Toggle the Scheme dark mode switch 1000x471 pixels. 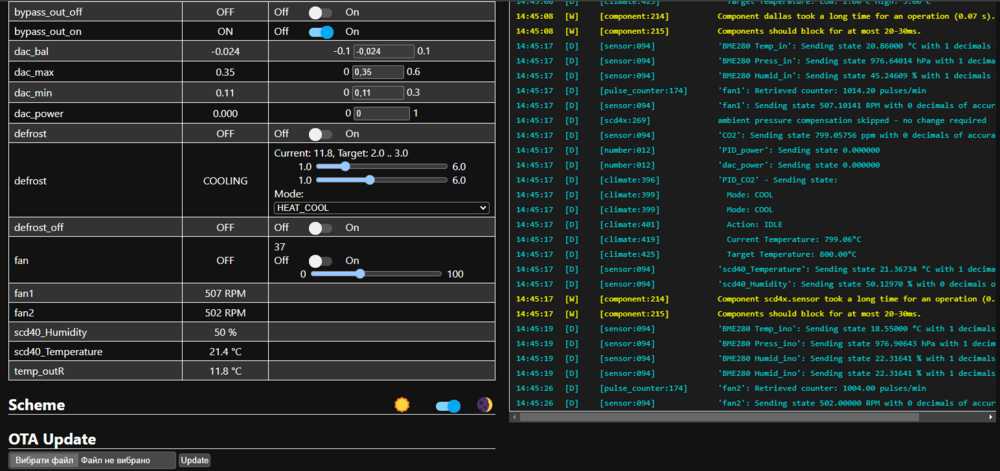tap(448, 406)
